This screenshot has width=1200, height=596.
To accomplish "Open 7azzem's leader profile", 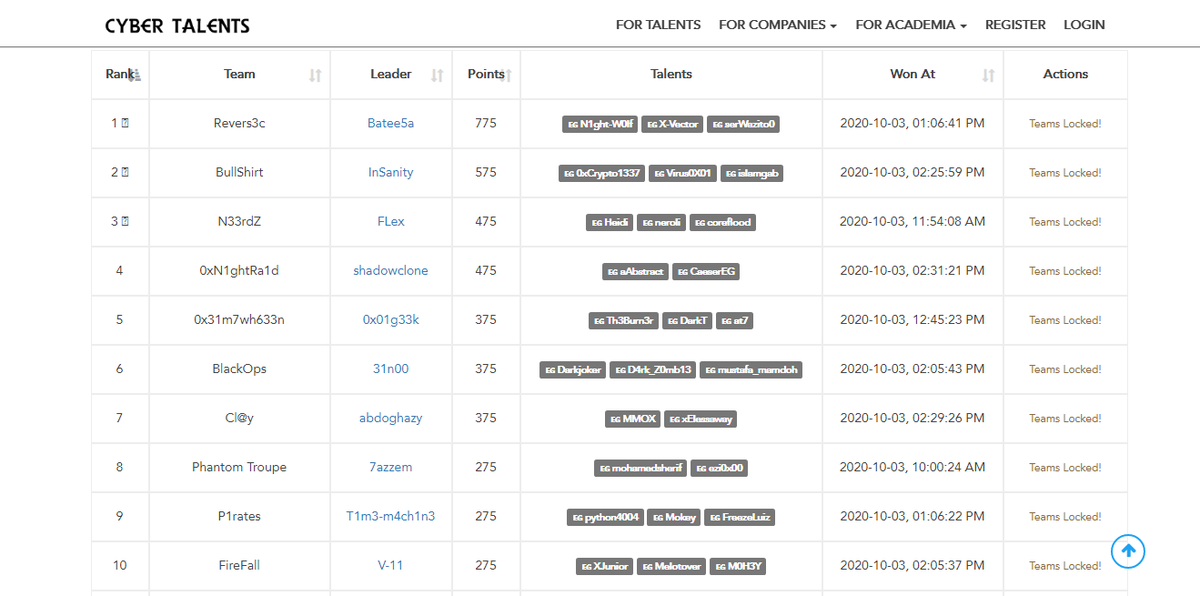I will (390, 467).
